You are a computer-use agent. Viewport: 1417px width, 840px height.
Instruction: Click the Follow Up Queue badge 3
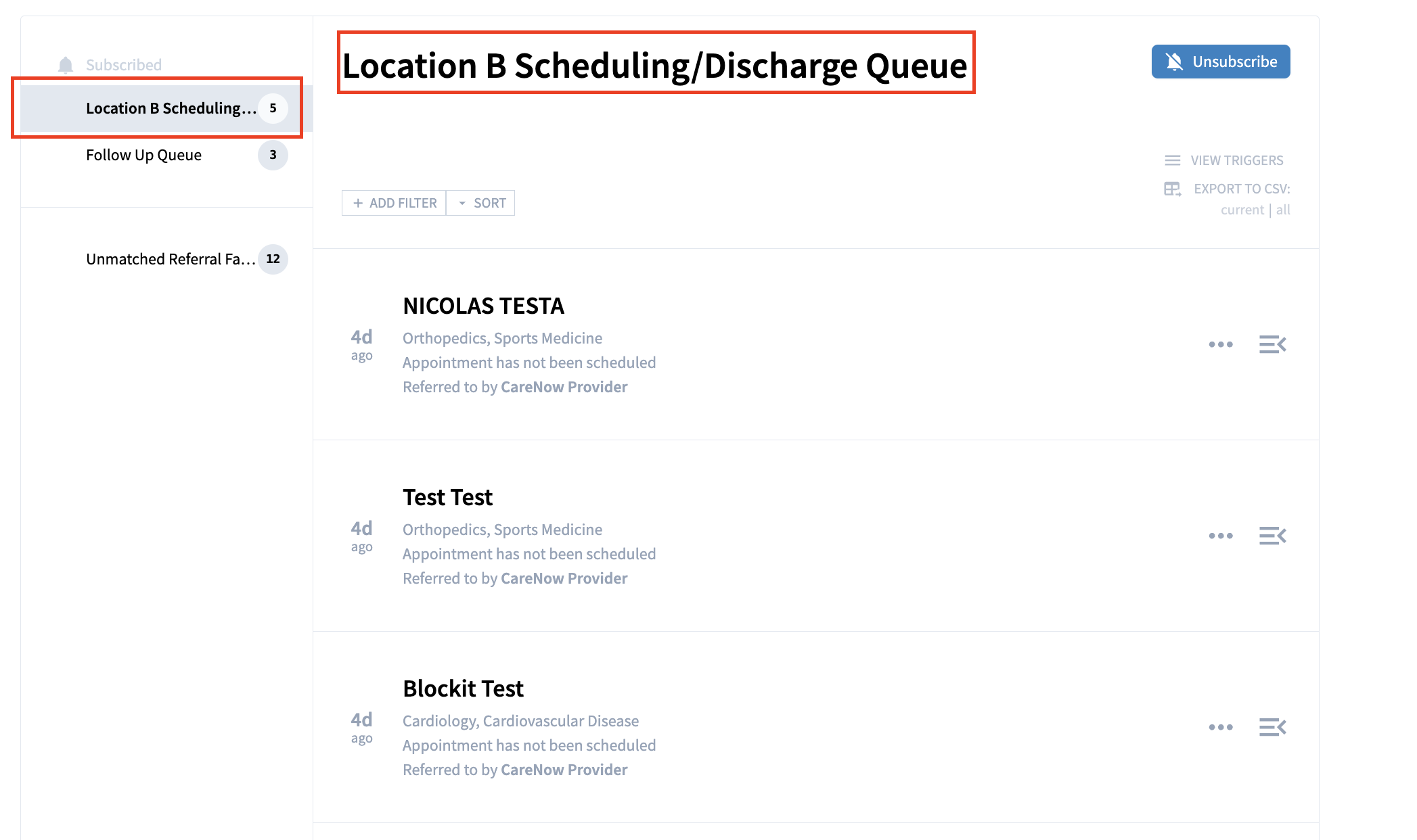pos(273,155)
